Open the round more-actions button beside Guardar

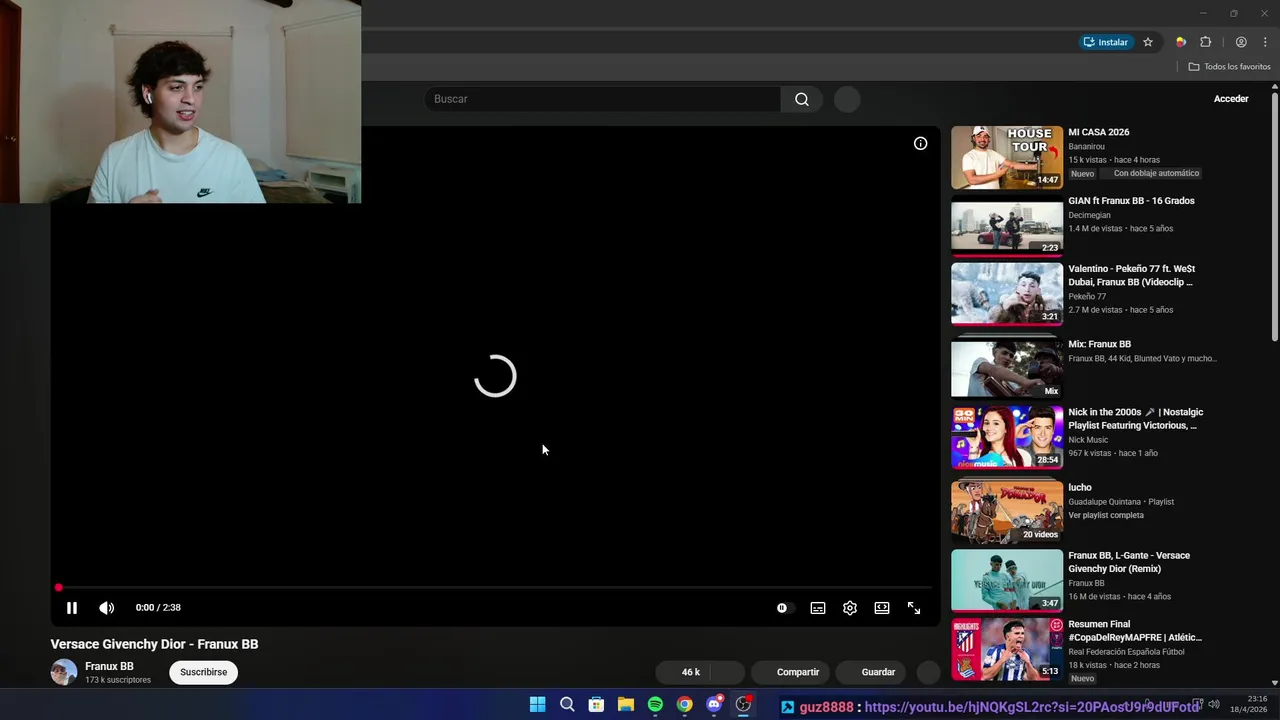tap(928, 672)
